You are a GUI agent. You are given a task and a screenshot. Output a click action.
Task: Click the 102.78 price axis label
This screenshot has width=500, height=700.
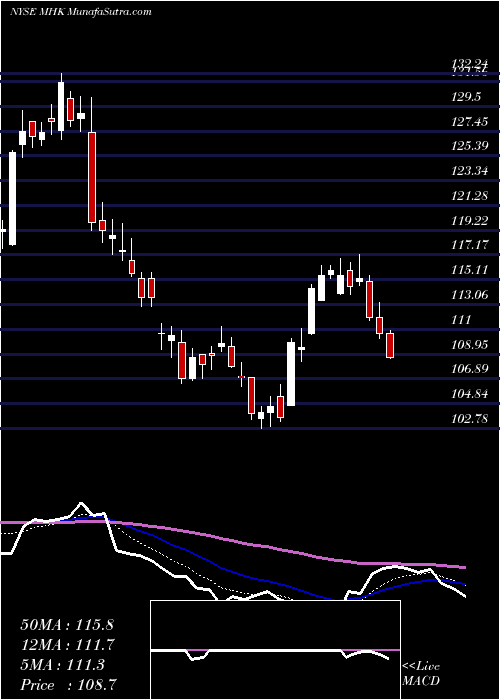[x=468, y=419]
